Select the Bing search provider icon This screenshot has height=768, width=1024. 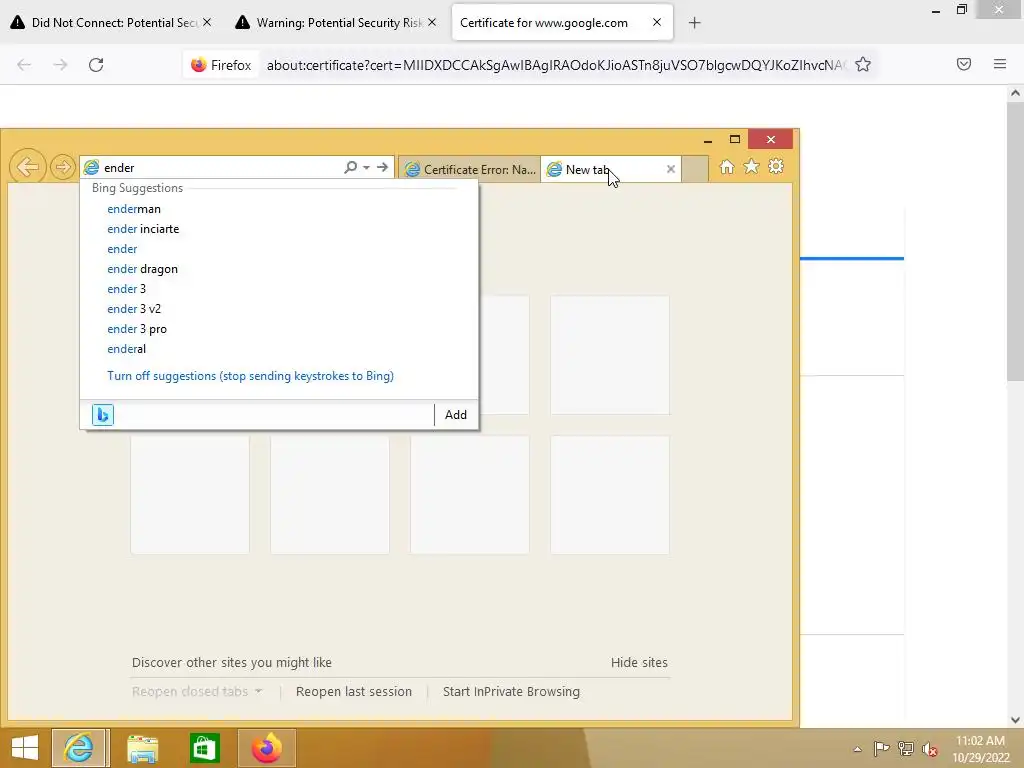click(103, 415)
